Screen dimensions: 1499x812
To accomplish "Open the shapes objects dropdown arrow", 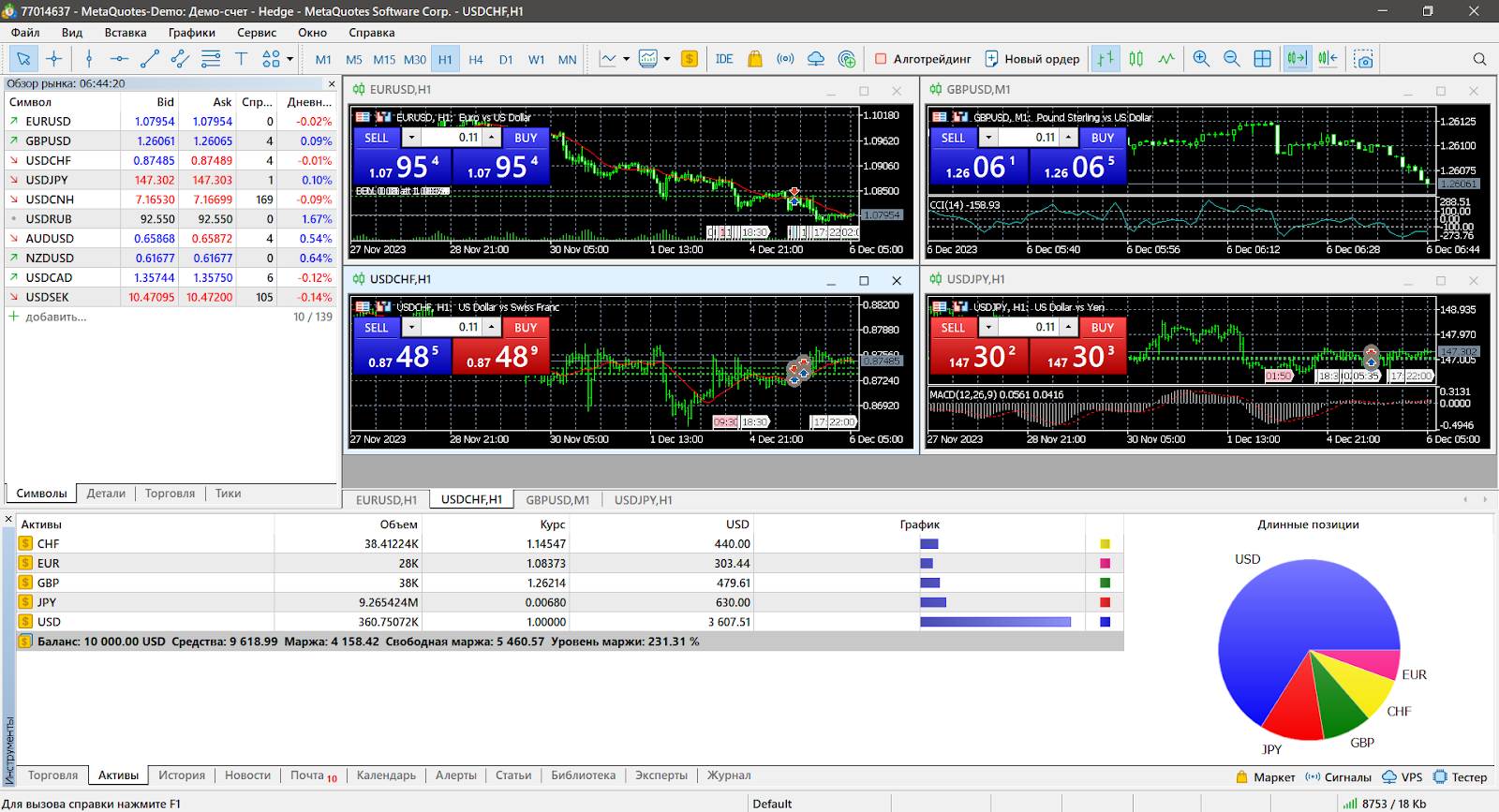I will [290, 59].
